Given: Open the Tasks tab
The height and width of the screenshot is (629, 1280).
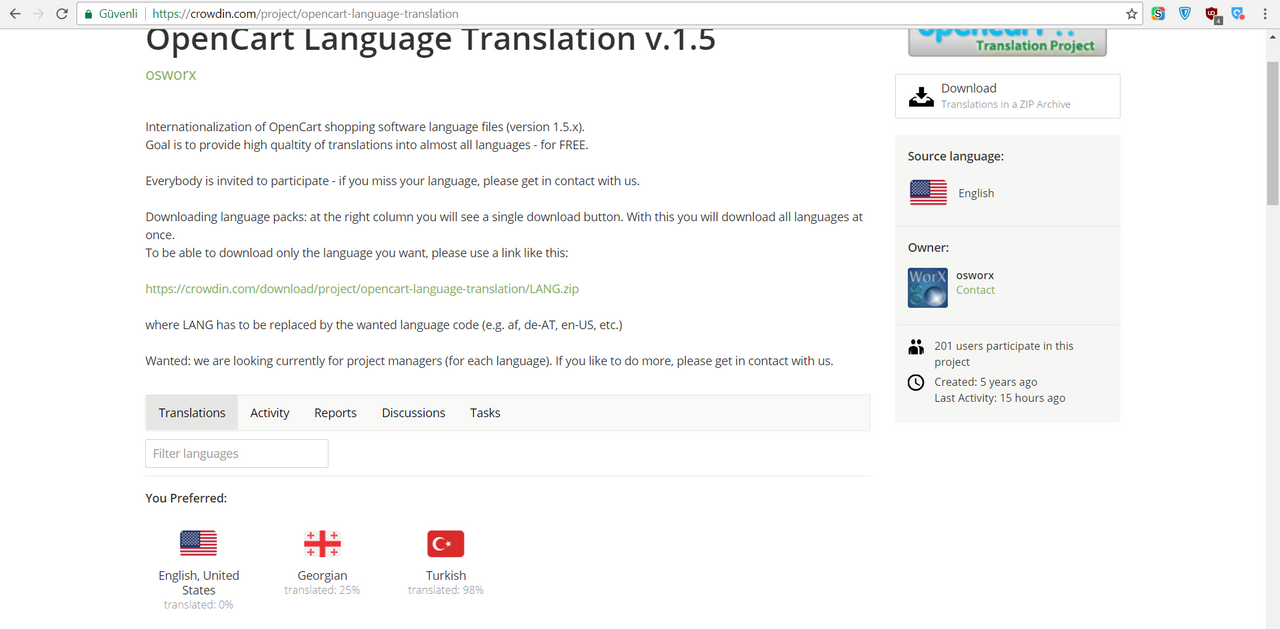Looking at the screenshot, I should click(x=485, y=413).
